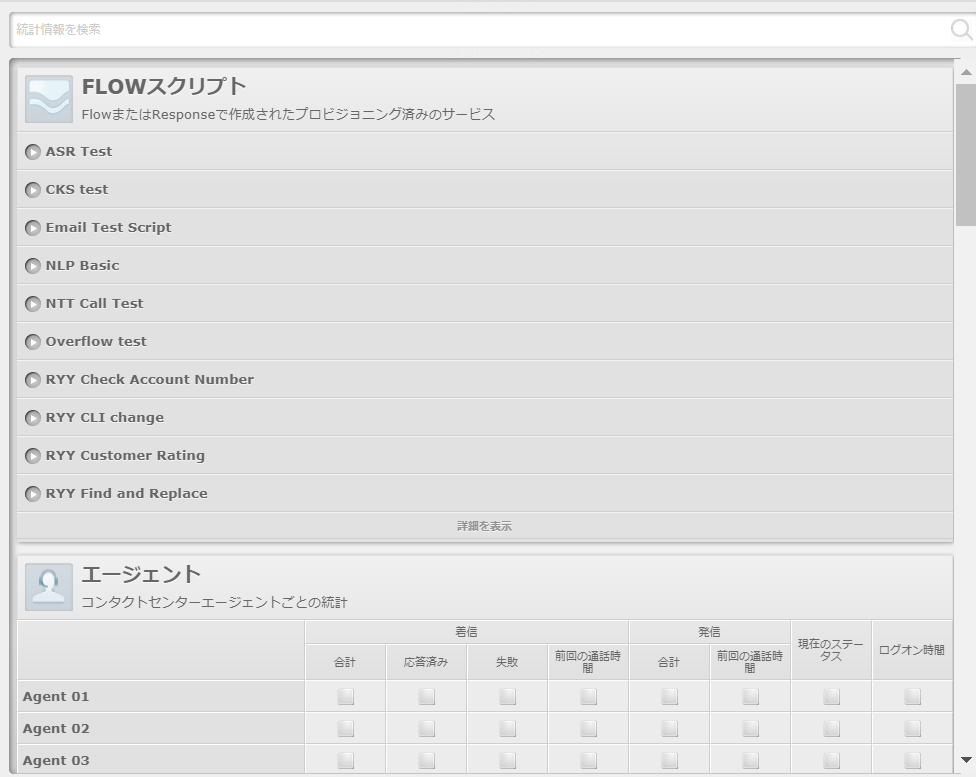Image resolution: width=976 pixels, height=777 pixels.
Task: Click the scrollbar up arrow
Action: tap(966, 72)
